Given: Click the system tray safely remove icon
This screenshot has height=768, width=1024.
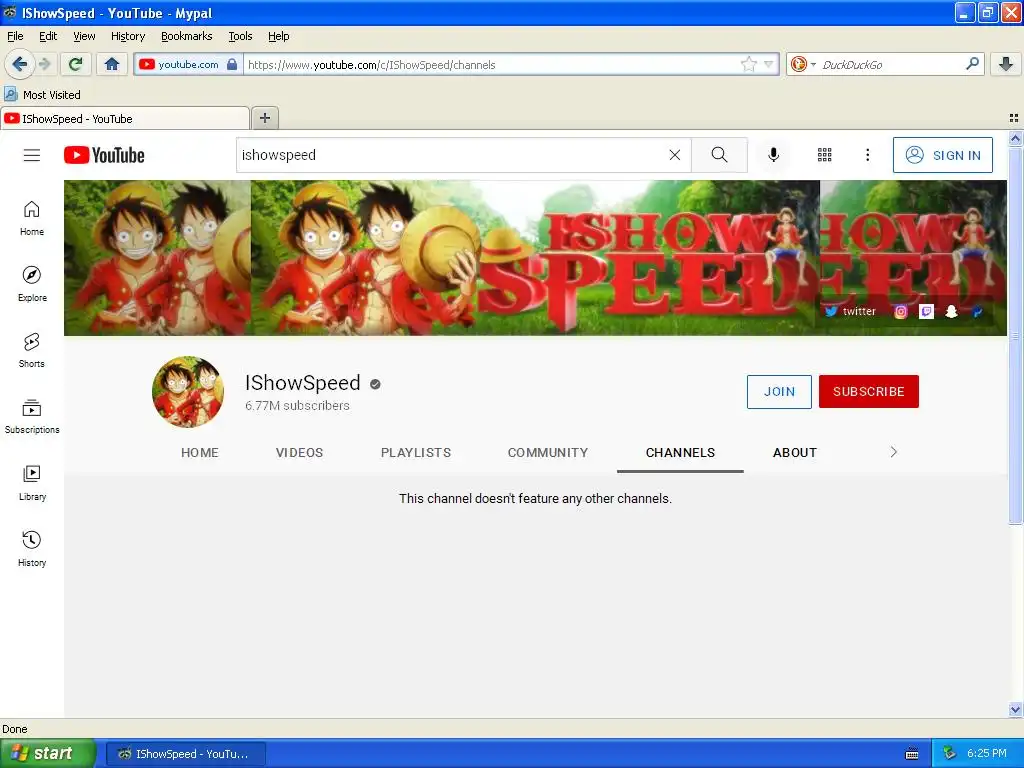Looking at the screenshot, I should click(949, 754).
